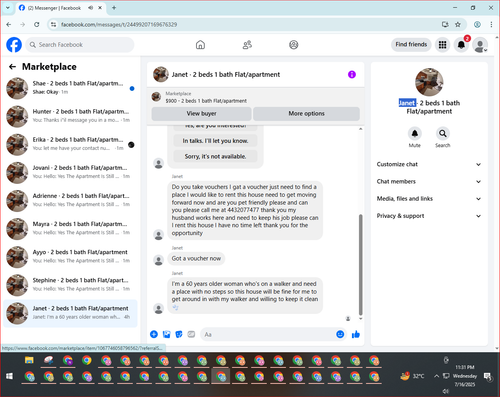Show hidden system tray icons chevron
The height and width of the screenshot is (397, 500).
coord(436,376)
